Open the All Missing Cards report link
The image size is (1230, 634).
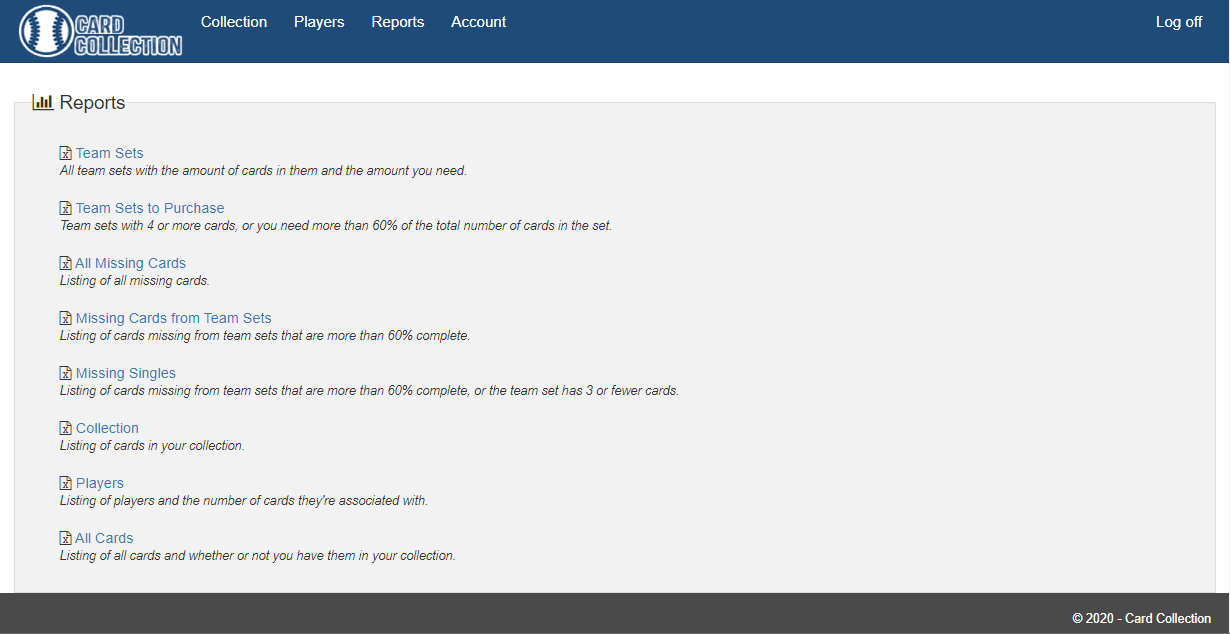(131, 263)
